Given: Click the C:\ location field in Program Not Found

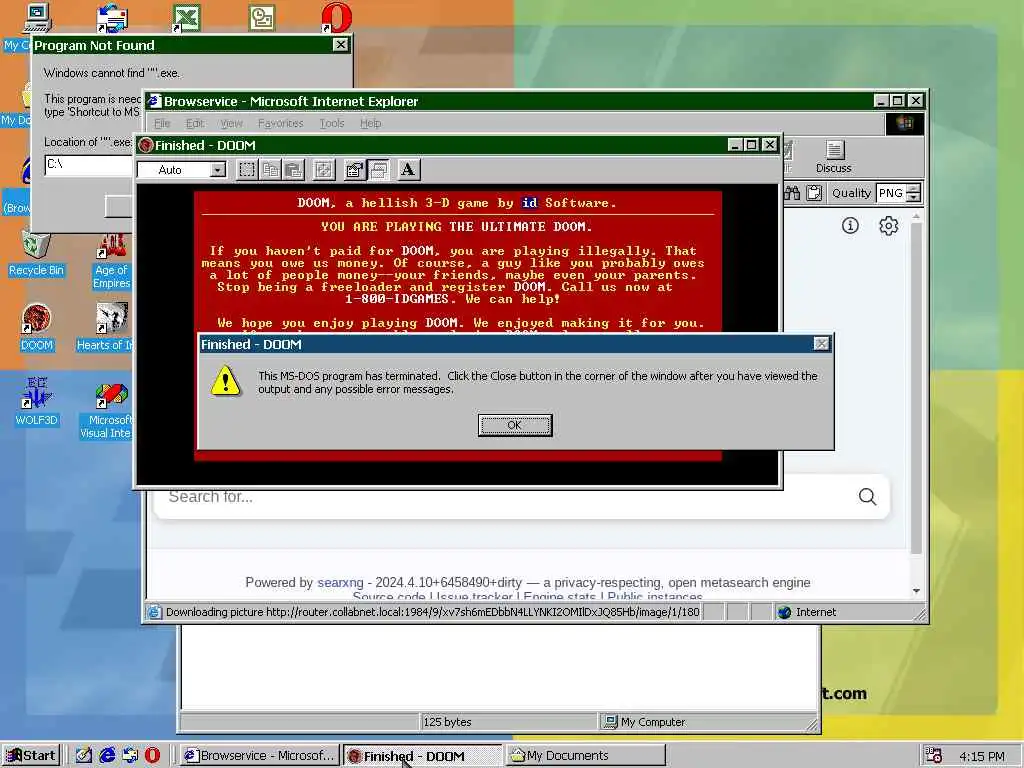Looking at the screenshot, I should 89,165.
